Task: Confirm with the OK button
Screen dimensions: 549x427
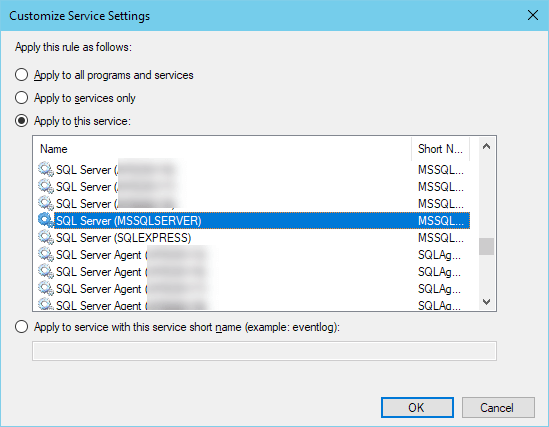Action: pyautogui.click(x=417, y=407)
